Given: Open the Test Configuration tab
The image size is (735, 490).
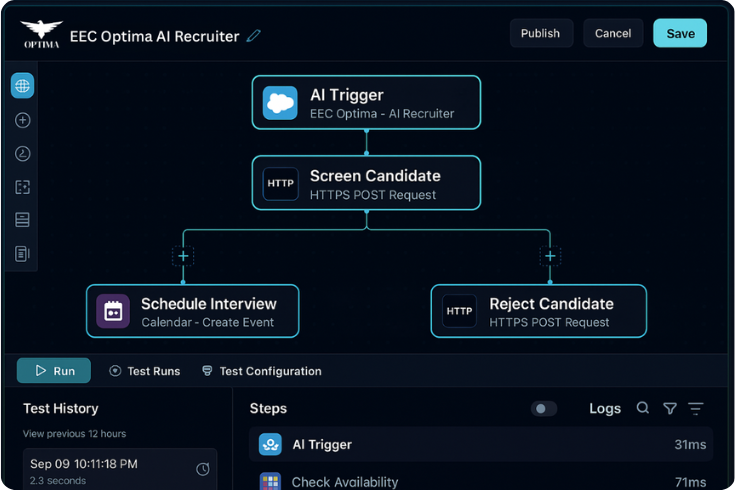Looking at the screenshot, I should (x=262, y=371).
